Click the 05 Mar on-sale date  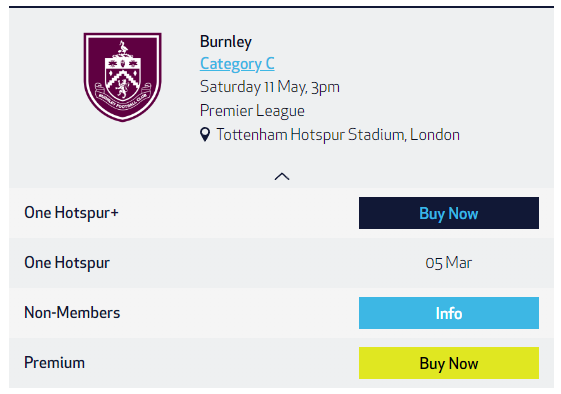coord(449,263)
